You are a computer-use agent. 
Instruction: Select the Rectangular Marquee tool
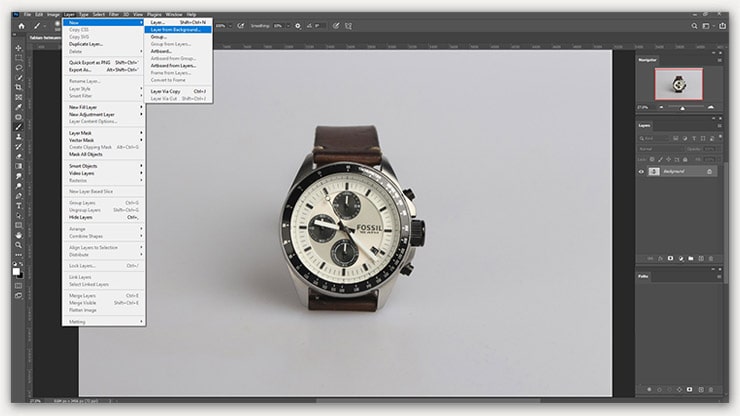(19, 58)
